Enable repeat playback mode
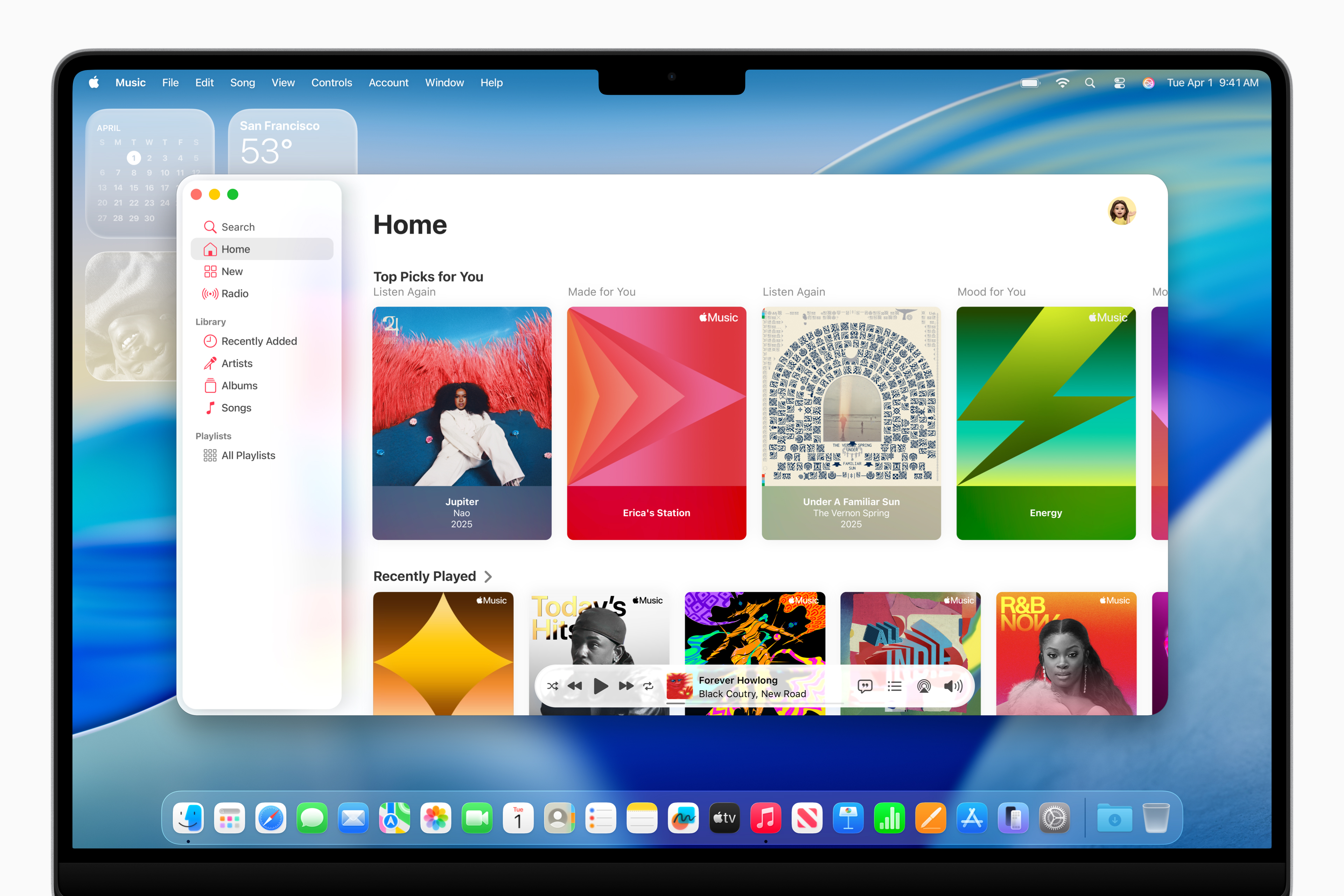 (648, 686)
